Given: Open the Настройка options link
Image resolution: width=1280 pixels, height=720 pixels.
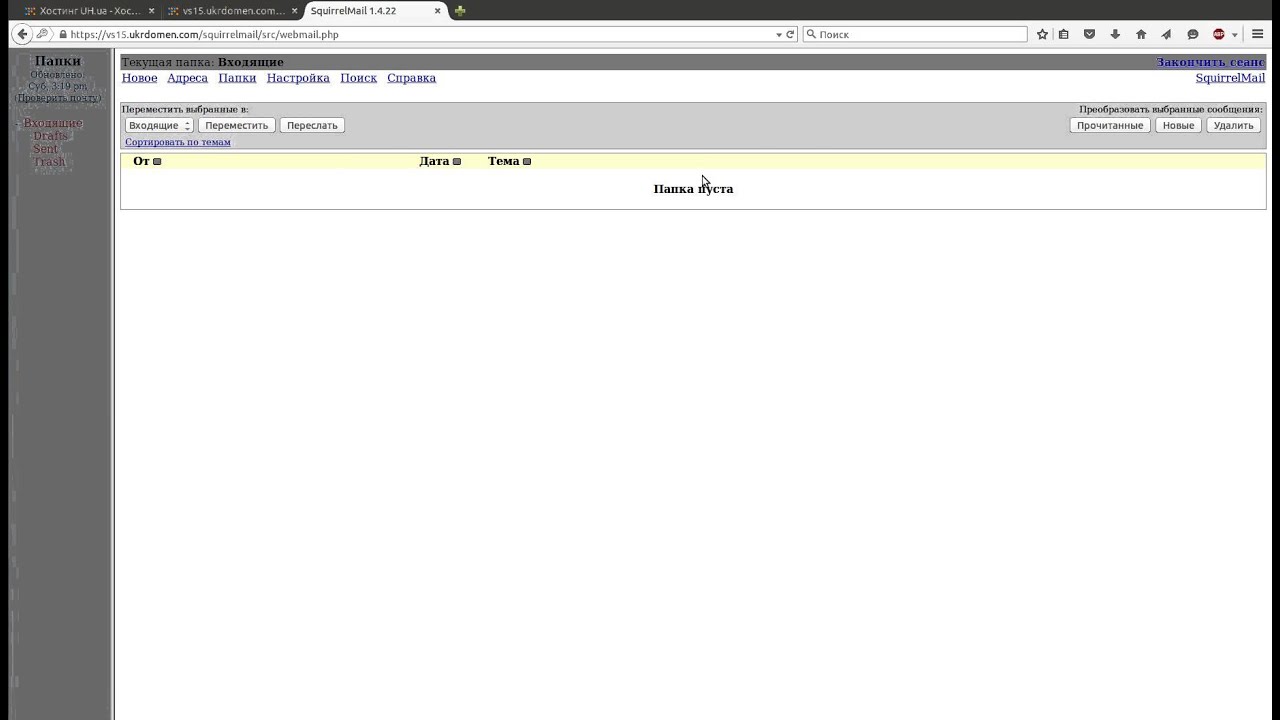Looking at the screenshot, I should [x=298, y=78].
